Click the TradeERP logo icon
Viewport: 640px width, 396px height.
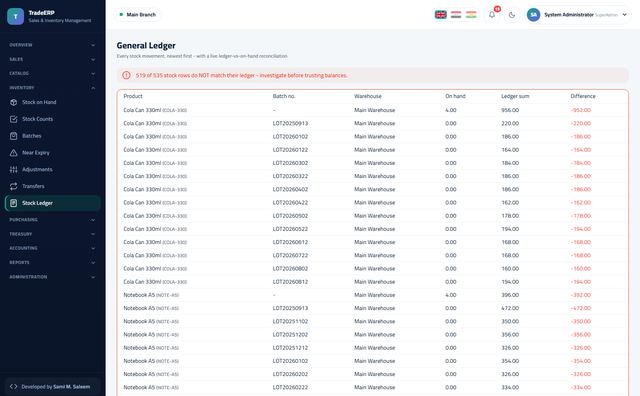coord(16,16)
